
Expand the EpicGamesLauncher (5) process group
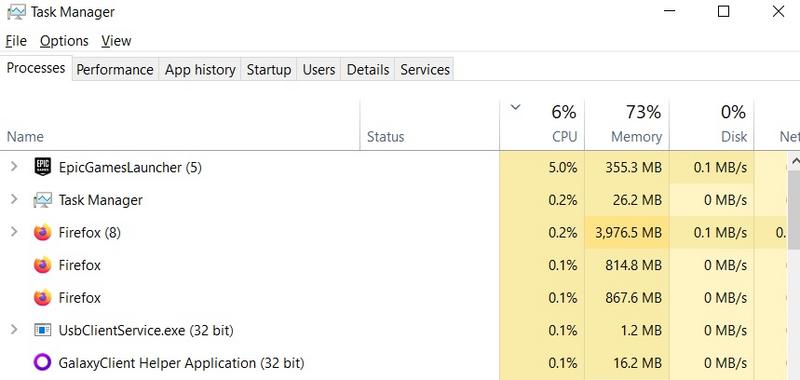point(14,166)
